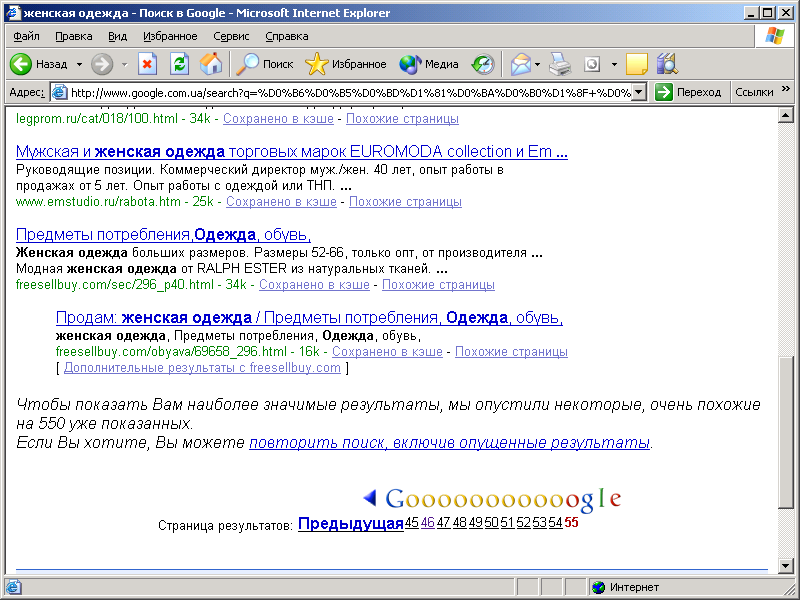Click the Windows flag logo

(x=774, y=36)
